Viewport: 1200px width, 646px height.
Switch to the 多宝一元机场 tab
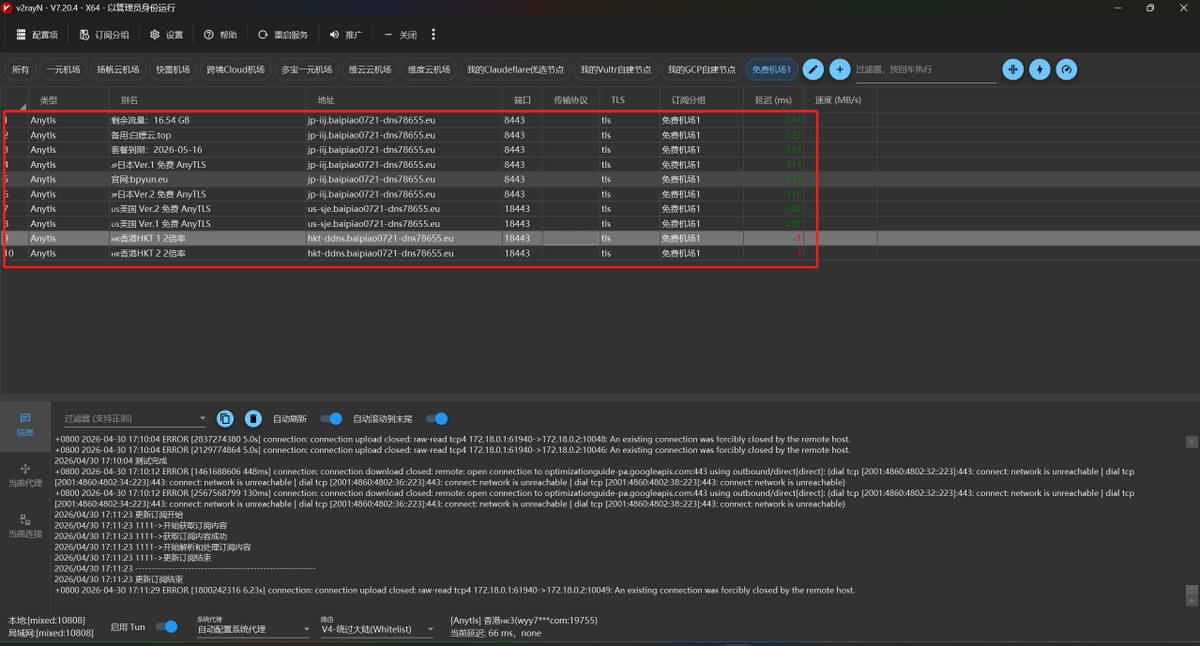pyautogui.click(x=307, y=69)
